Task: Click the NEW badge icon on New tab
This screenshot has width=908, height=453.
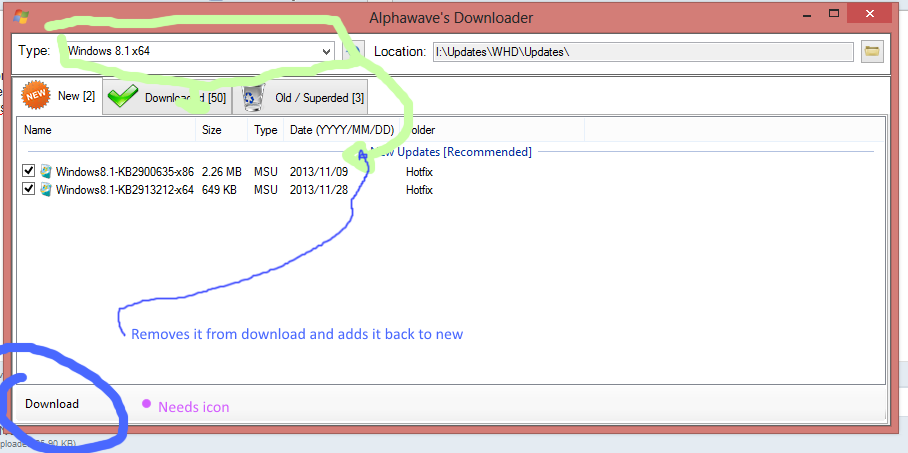Action: point(36,96)
